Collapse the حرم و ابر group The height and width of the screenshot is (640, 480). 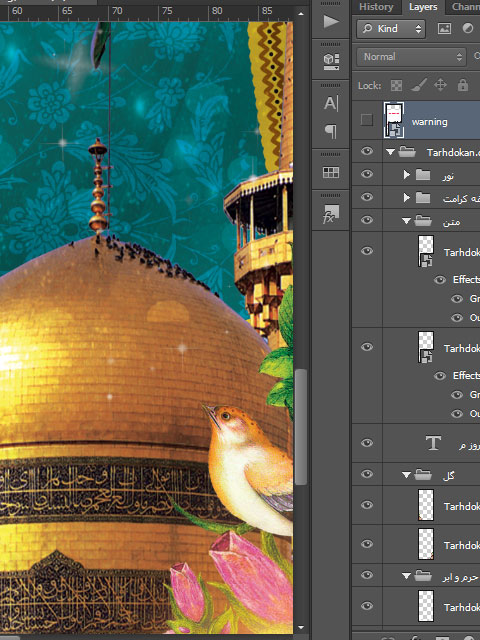(406, 576)
